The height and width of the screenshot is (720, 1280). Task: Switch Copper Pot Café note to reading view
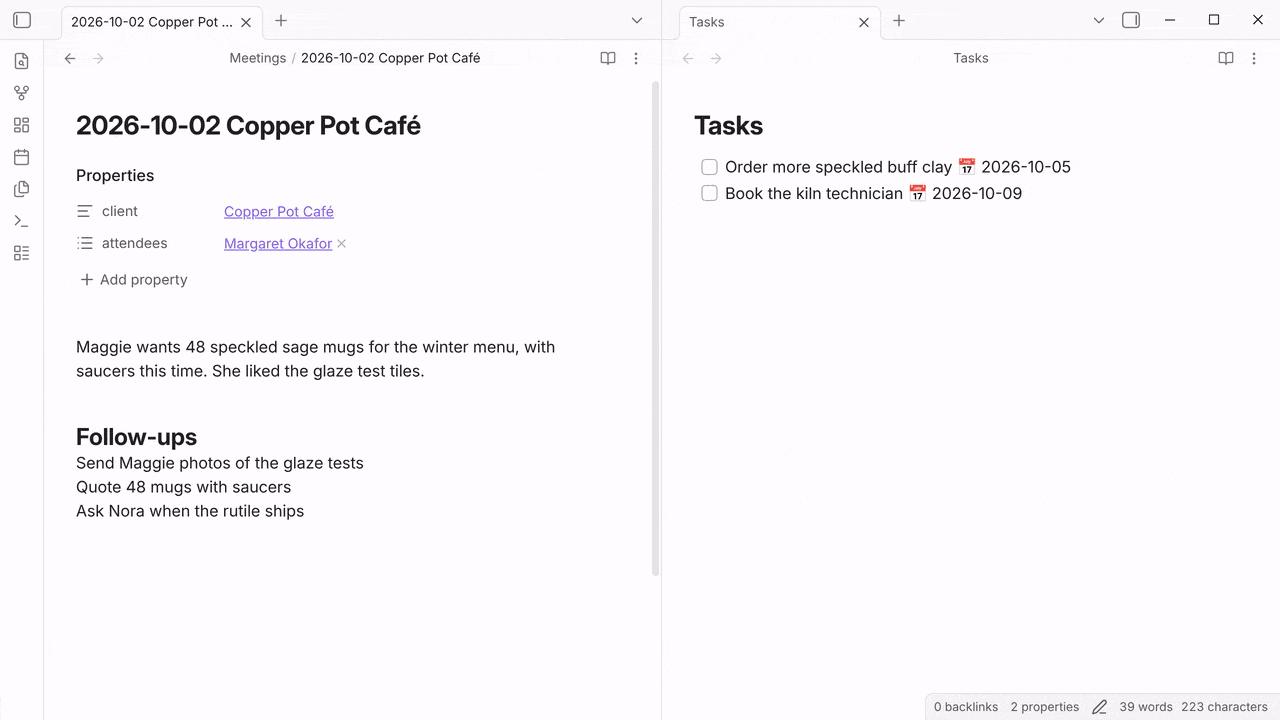click(x=608, y=58)
